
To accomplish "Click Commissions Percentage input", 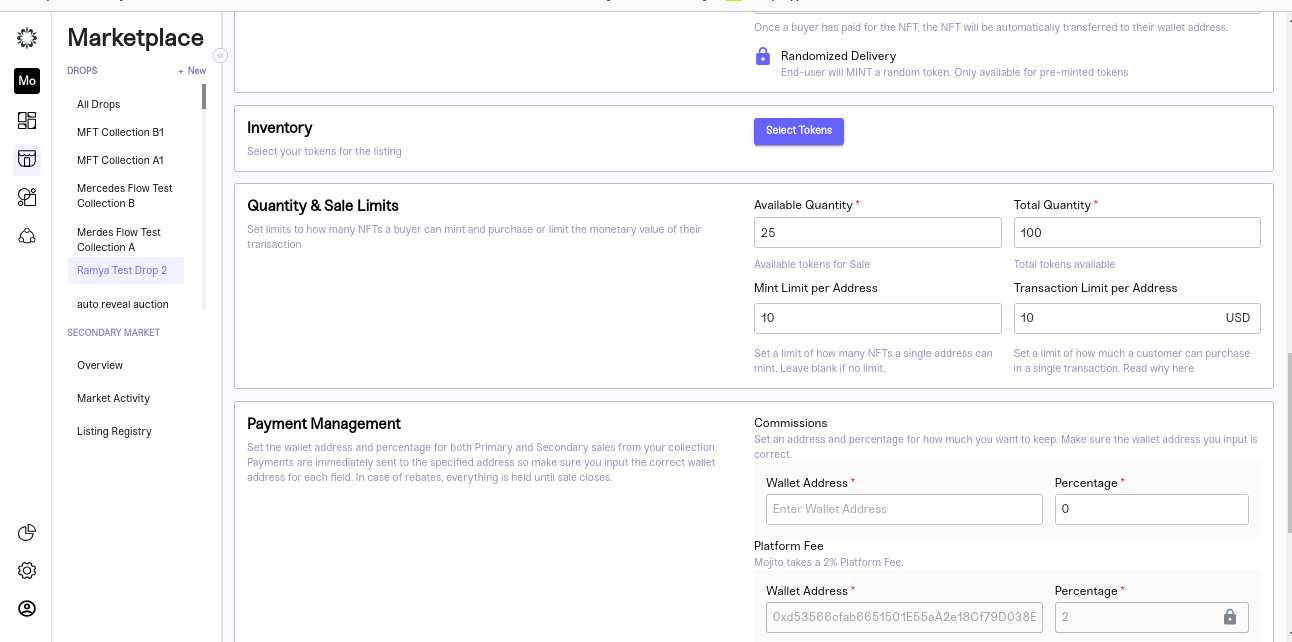I will point(1151,509).
